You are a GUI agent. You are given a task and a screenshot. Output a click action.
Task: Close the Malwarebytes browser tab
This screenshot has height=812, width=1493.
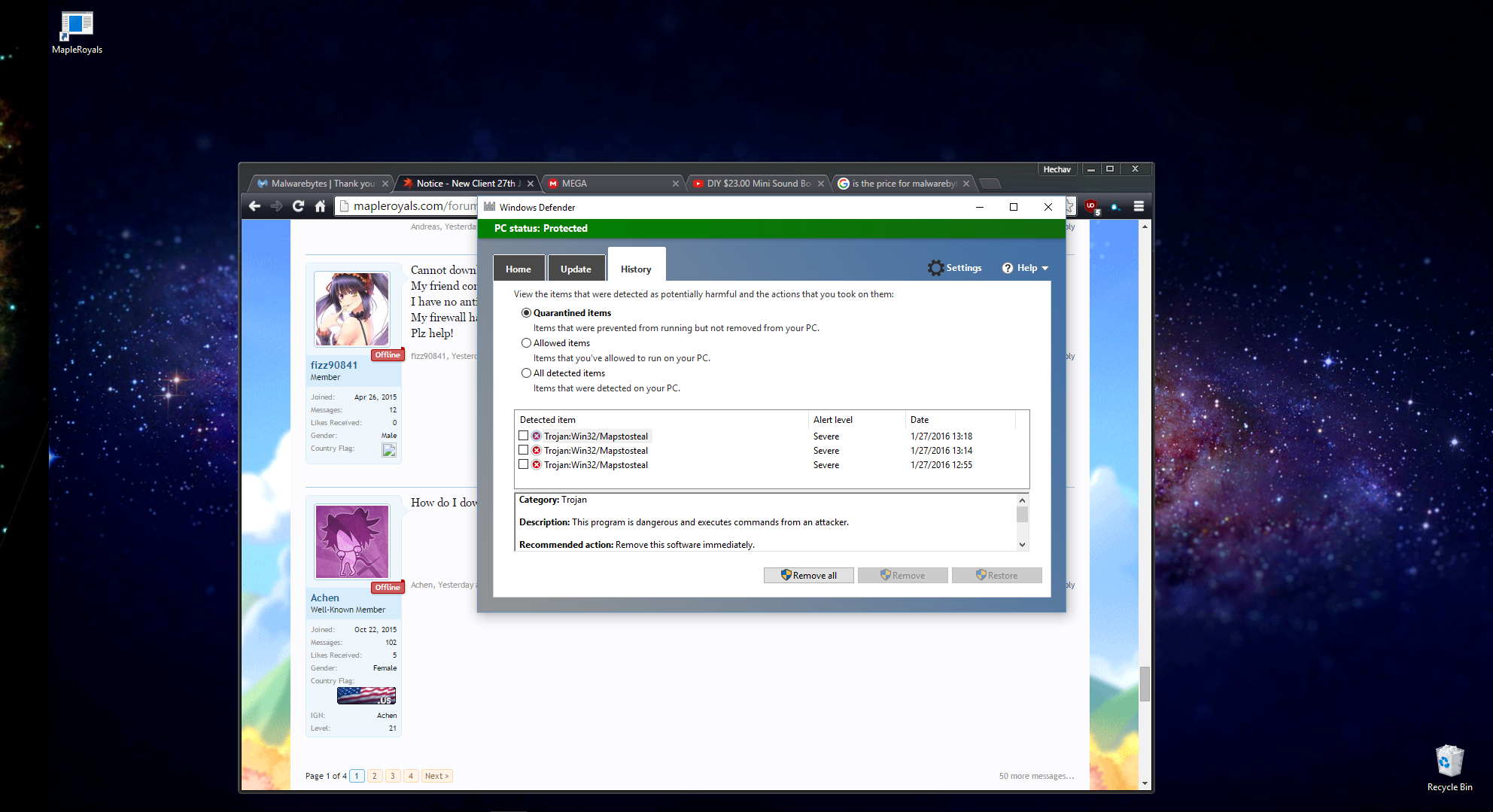click(x=385, y=184)
